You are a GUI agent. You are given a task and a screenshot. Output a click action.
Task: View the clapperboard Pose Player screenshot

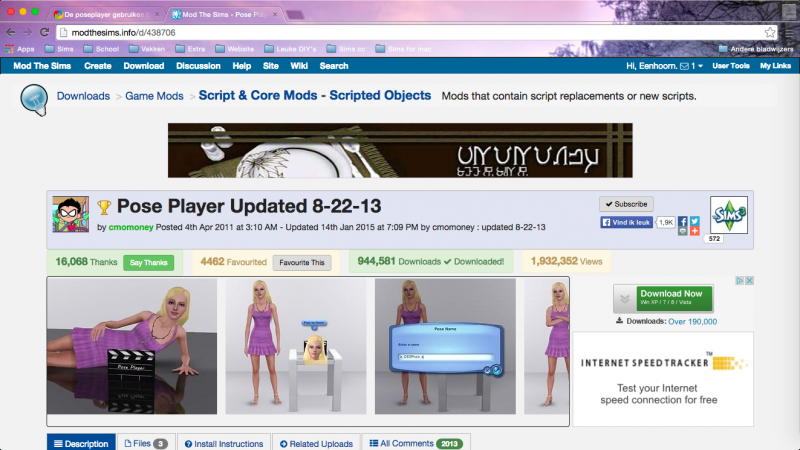pyautogui.click(x=132, y=346)
